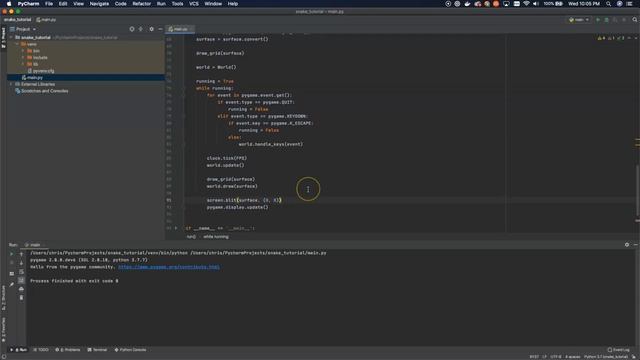The height and width of the screenshot is (360, 640).
Task: Click the locate/select opened file target icon
Action: (x=132, y=29)
